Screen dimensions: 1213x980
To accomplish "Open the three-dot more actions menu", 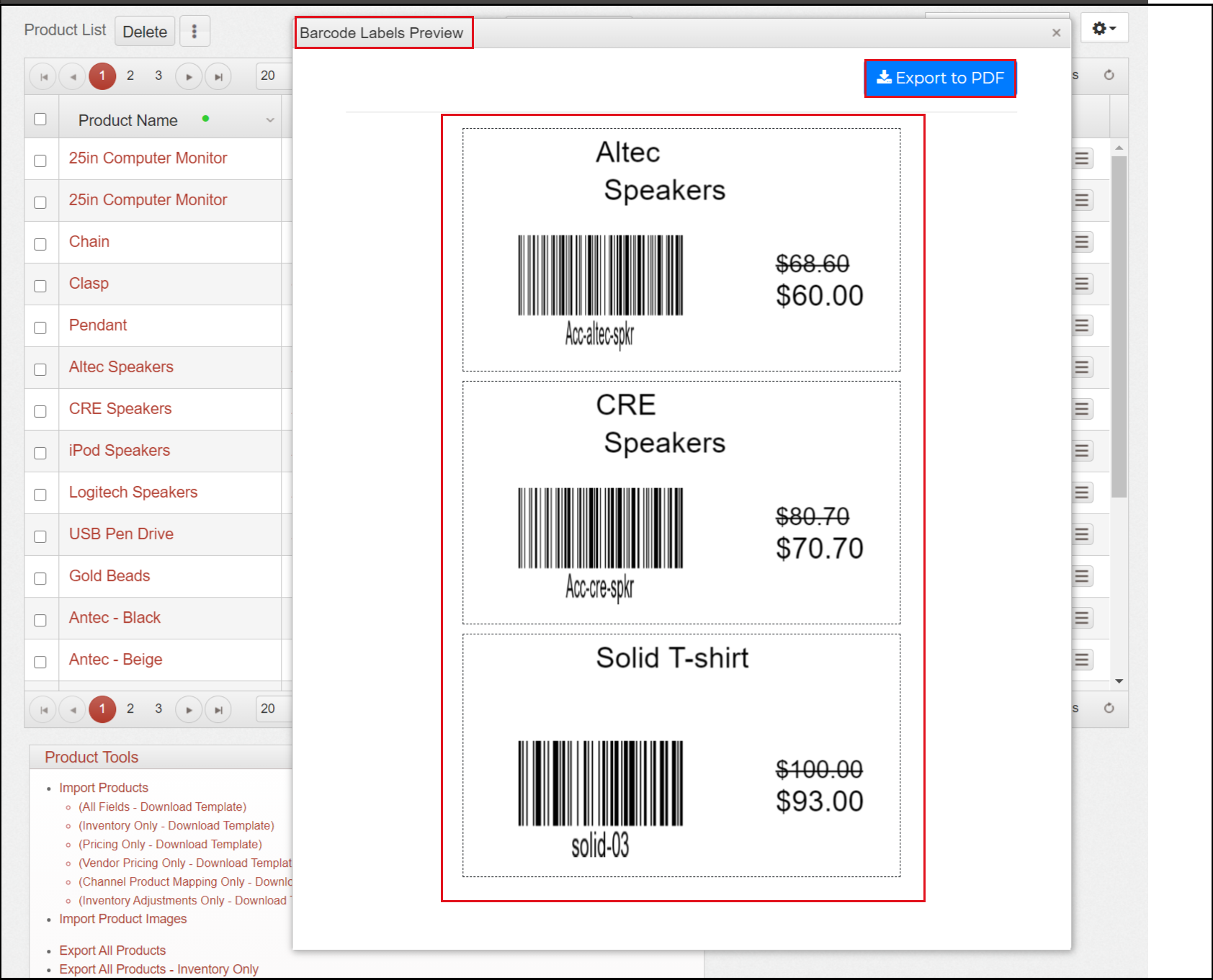I will tap(194, 31).
